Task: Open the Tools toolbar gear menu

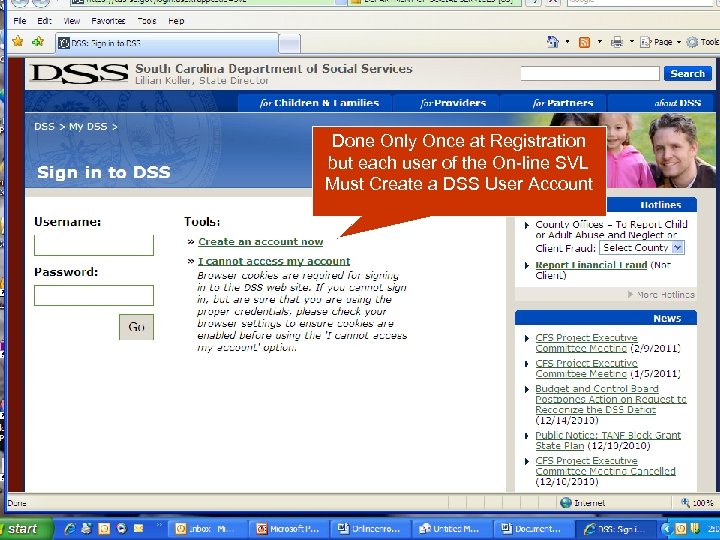Action: point(703,42)
